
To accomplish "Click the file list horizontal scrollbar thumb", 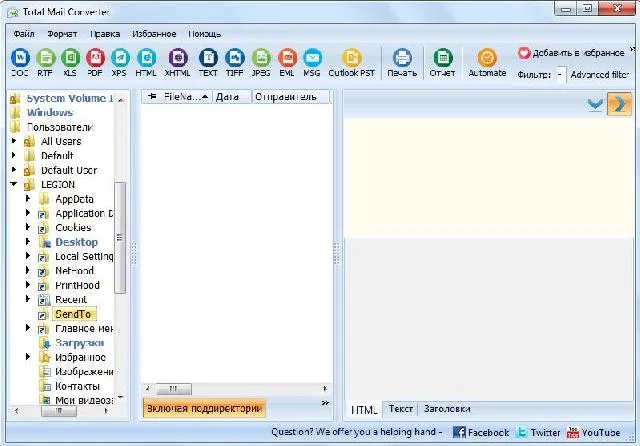I will (173, 389).
